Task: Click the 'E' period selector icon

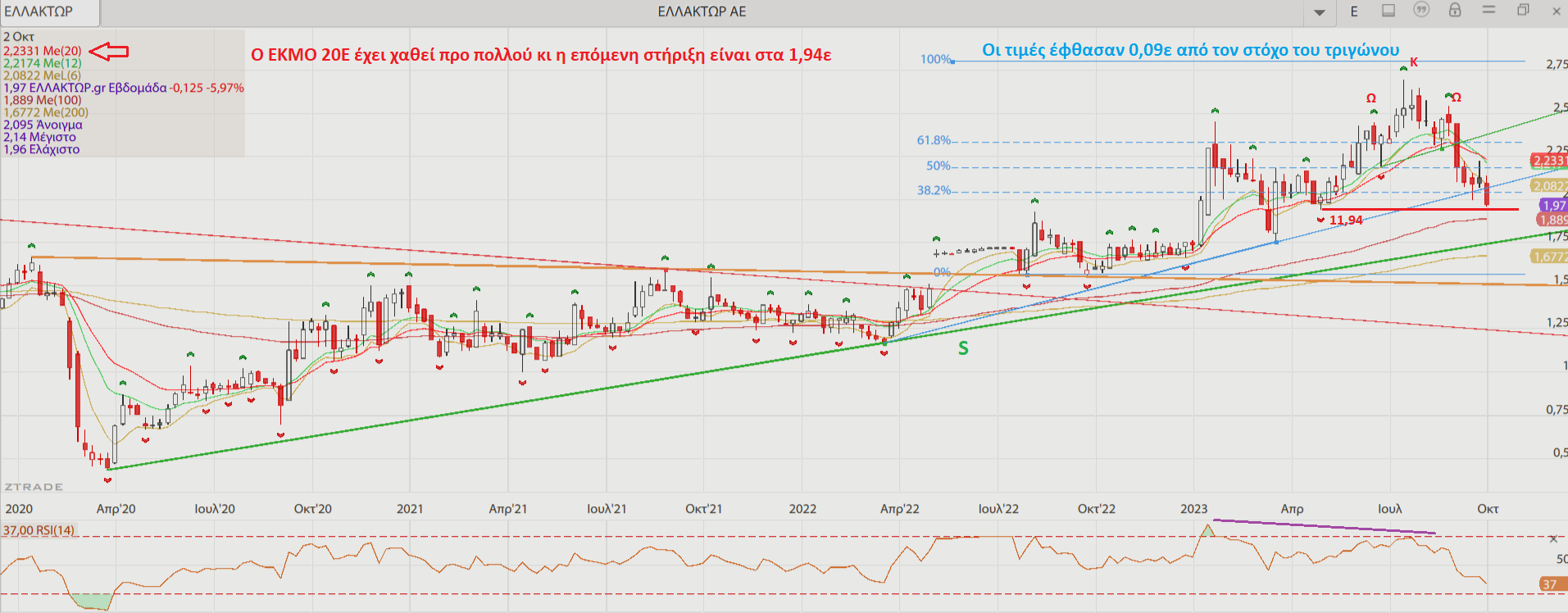Action: (1354, 11)
